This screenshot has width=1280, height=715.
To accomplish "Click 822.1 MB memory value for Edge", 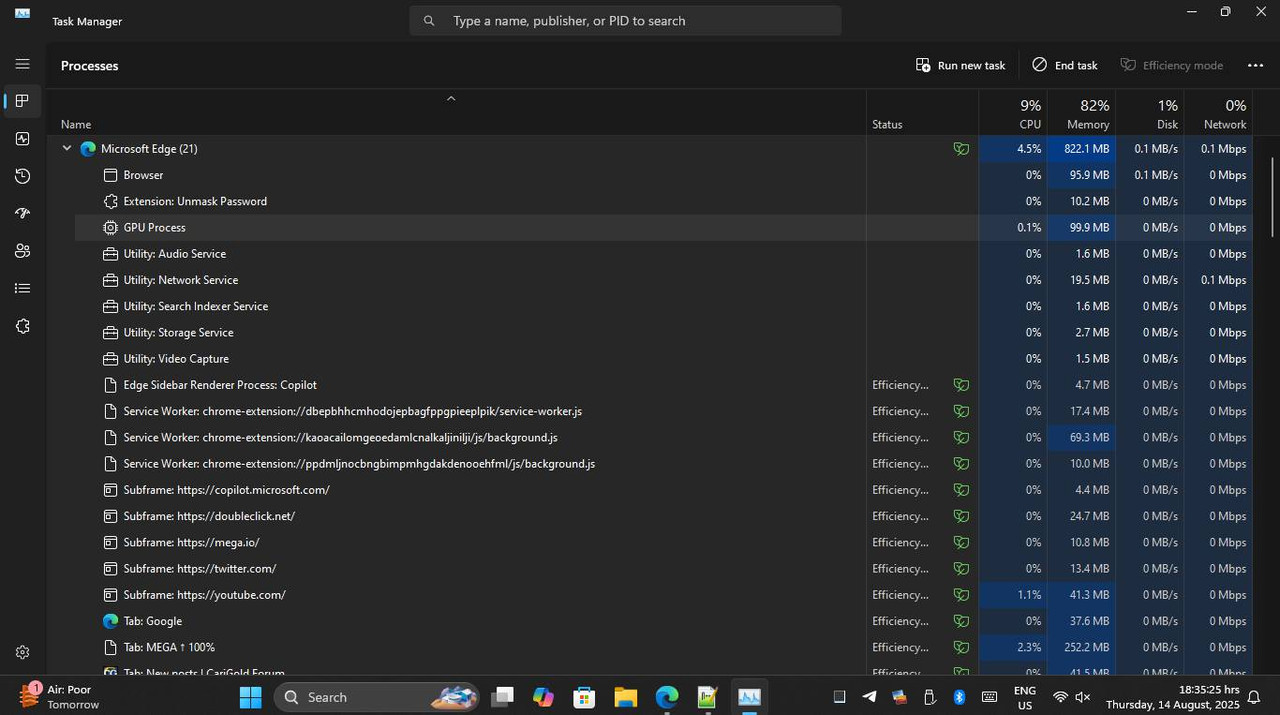I will coord(1086,149).
